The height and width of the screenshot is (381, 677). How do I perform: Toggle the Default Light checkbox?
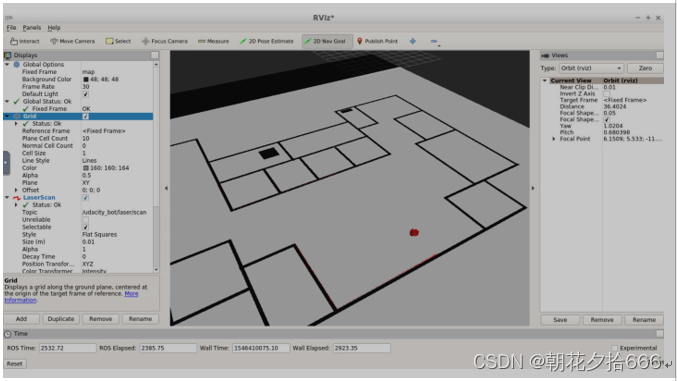pos(85,94)
